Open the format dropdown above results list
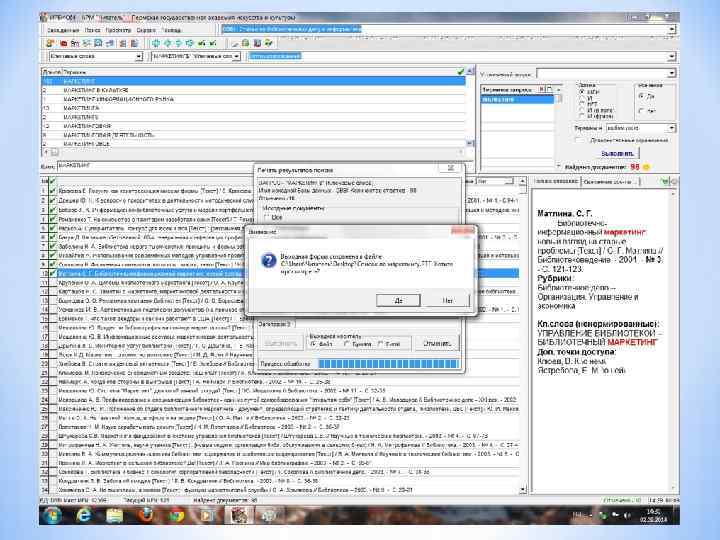Image resolution: width=720 pixels, height=540 pixels. click(x=509, y=181)
